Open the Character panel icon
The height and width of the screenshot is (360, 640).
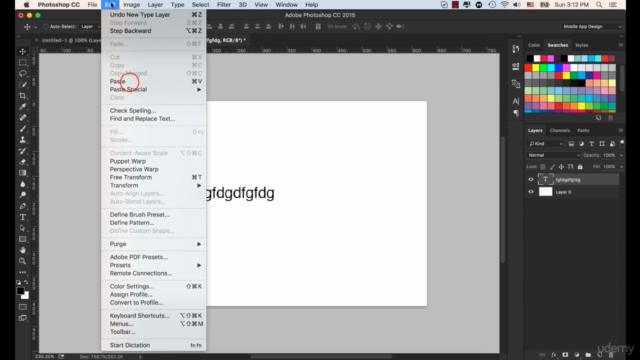click(x=516, y=101)
